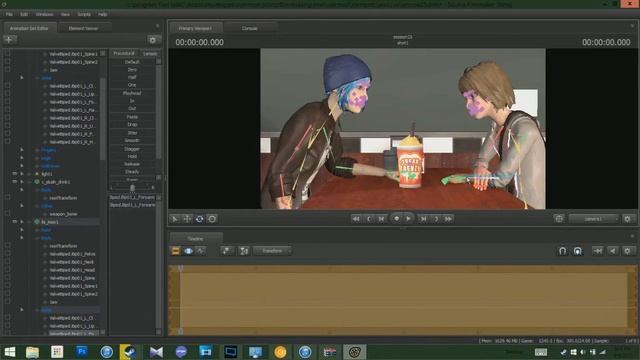Open the Windows Start menu

[x=9, y=351]
